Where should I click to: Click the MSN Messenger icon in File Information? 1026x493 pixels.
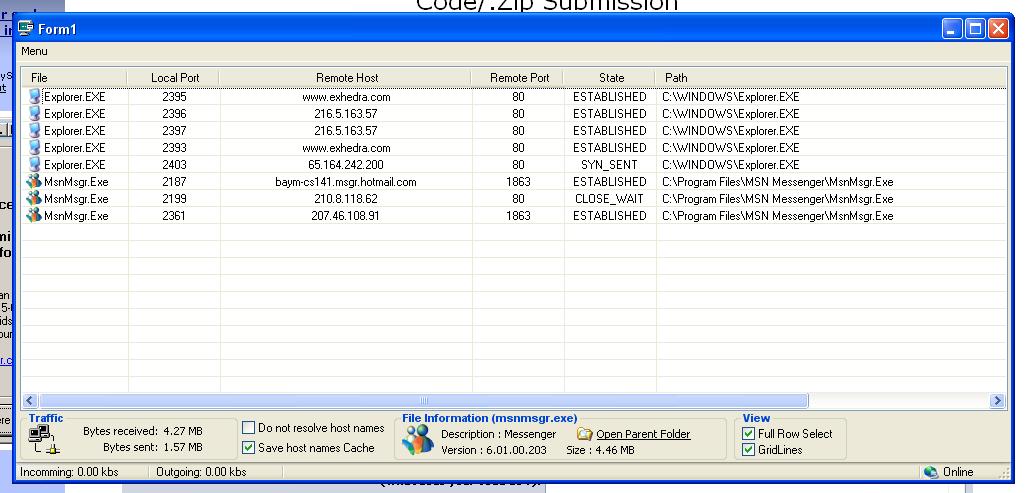coord(418,439)
